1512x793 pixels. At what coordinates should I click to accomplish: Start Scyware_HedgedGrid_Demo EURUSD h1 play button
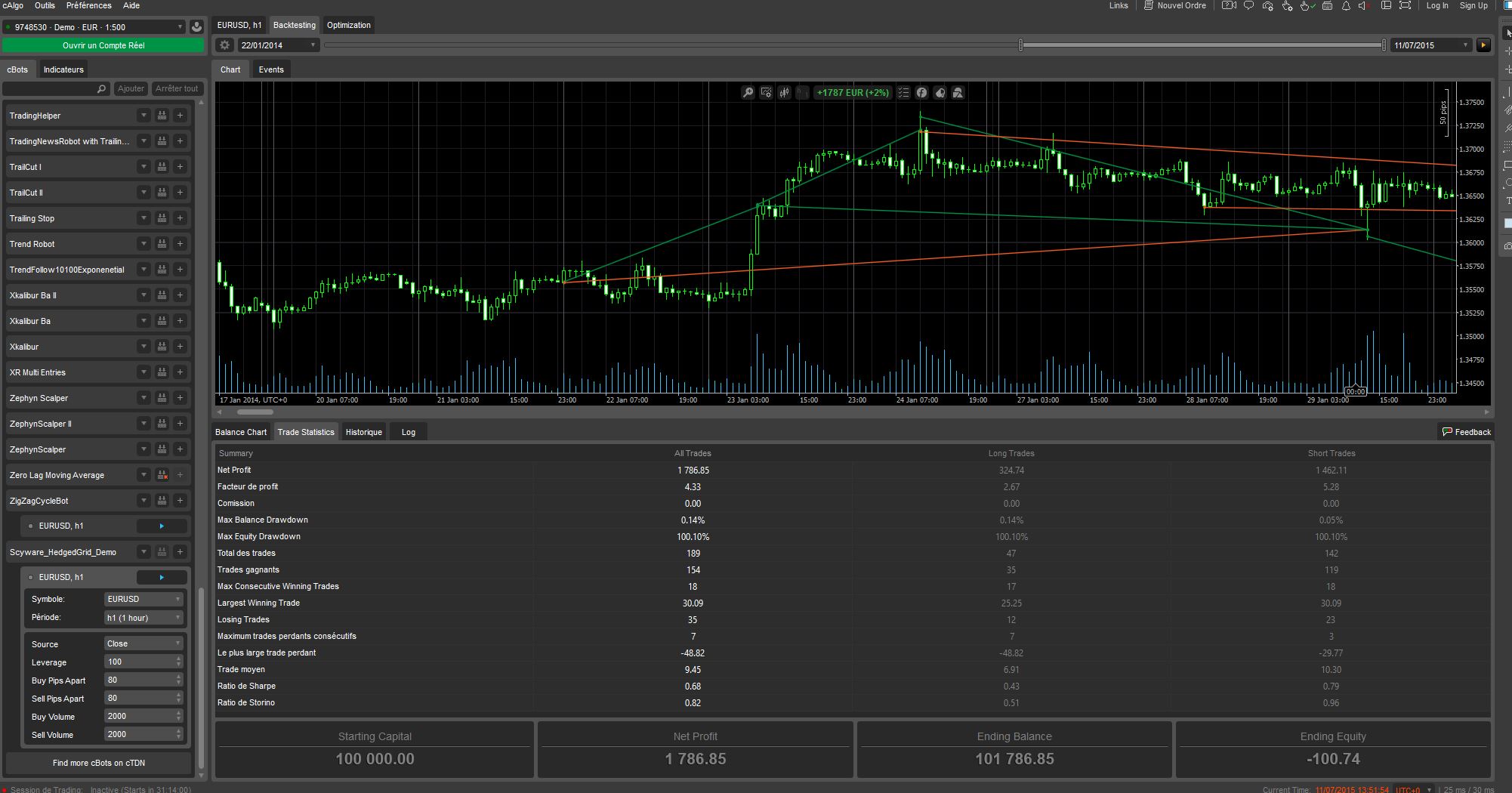point(162,577)
